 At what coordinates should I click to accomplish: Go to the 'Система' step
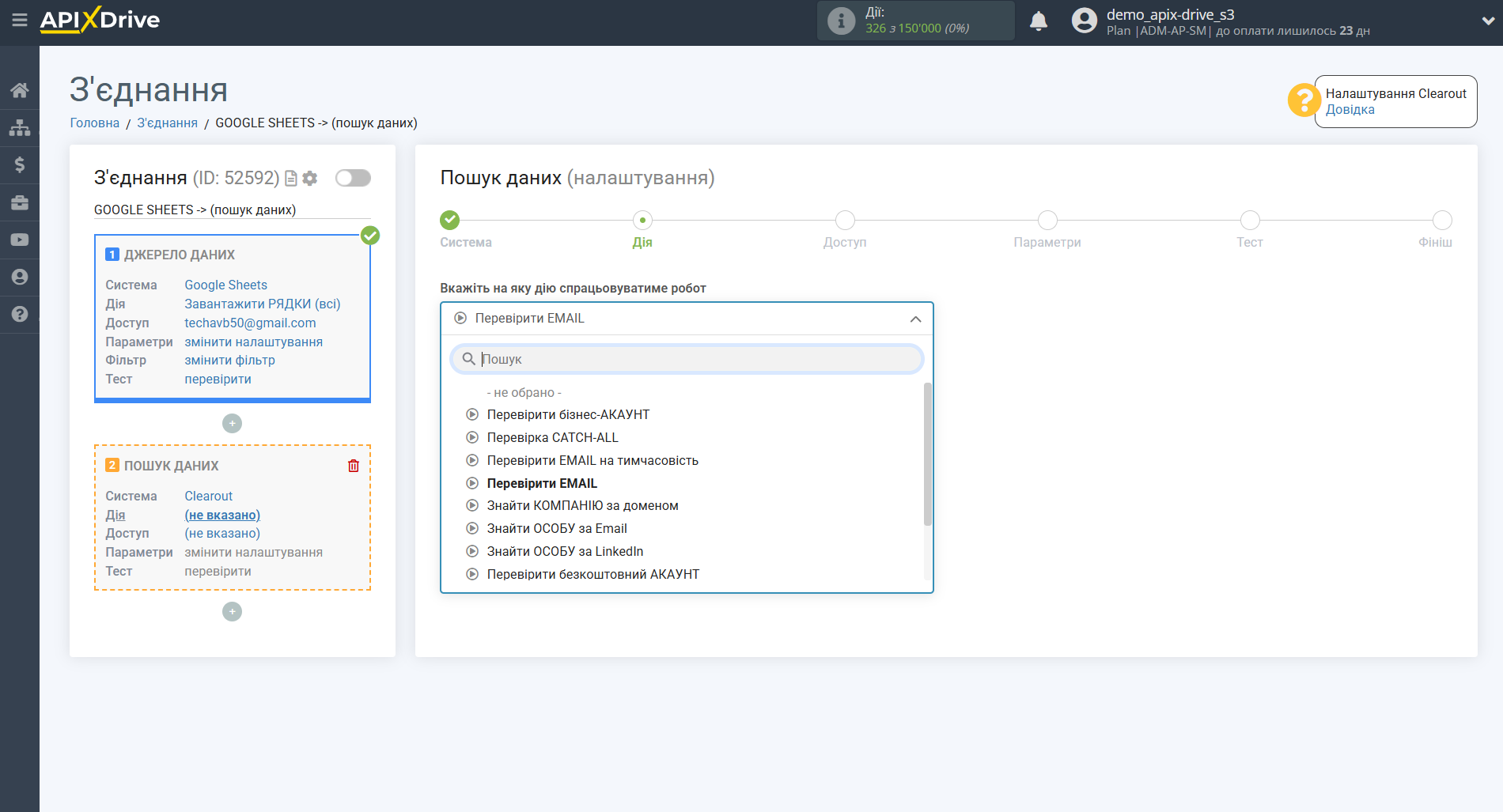tap(450, 221)
